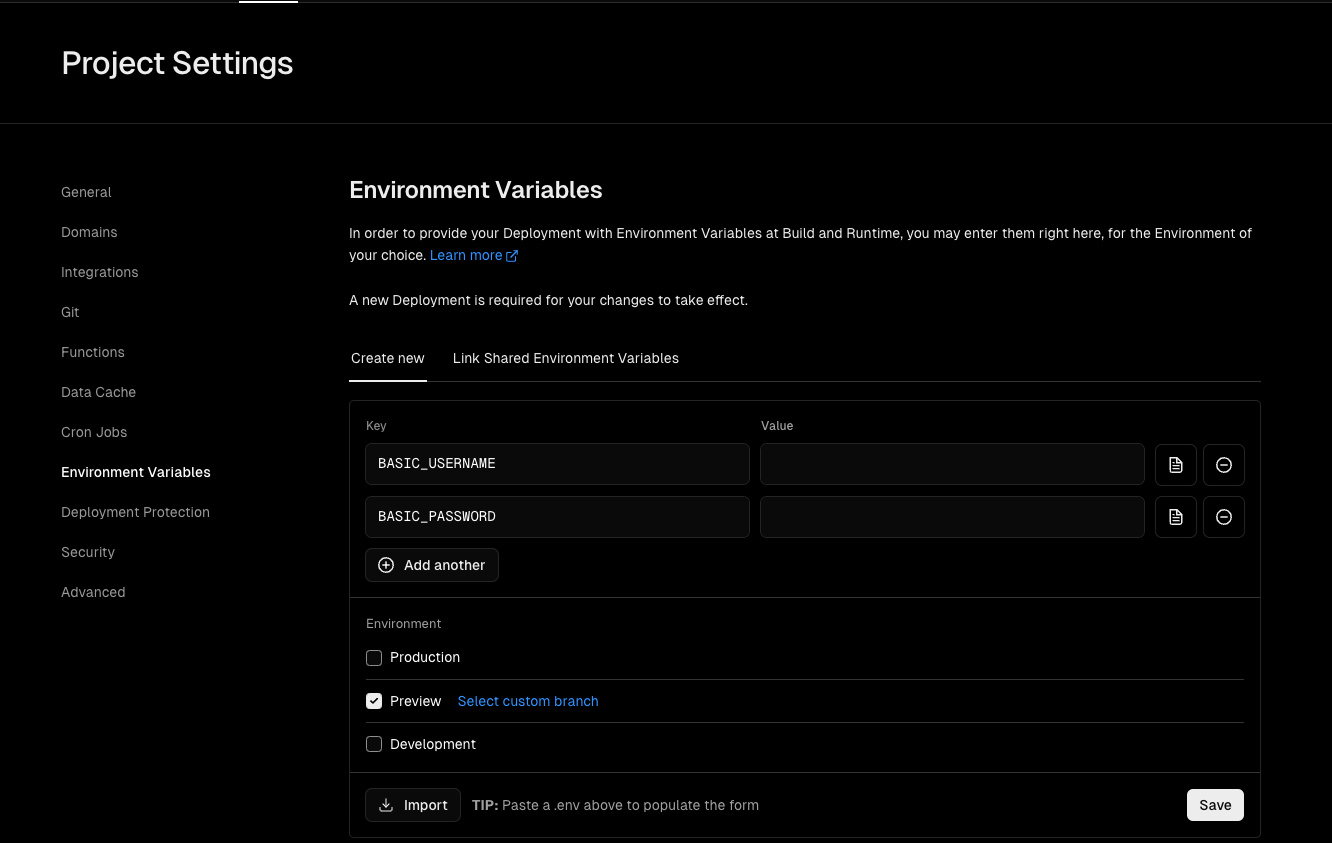Switch to the Create new tab
Screen dimensions: 1332x843
tap(388, 358)
